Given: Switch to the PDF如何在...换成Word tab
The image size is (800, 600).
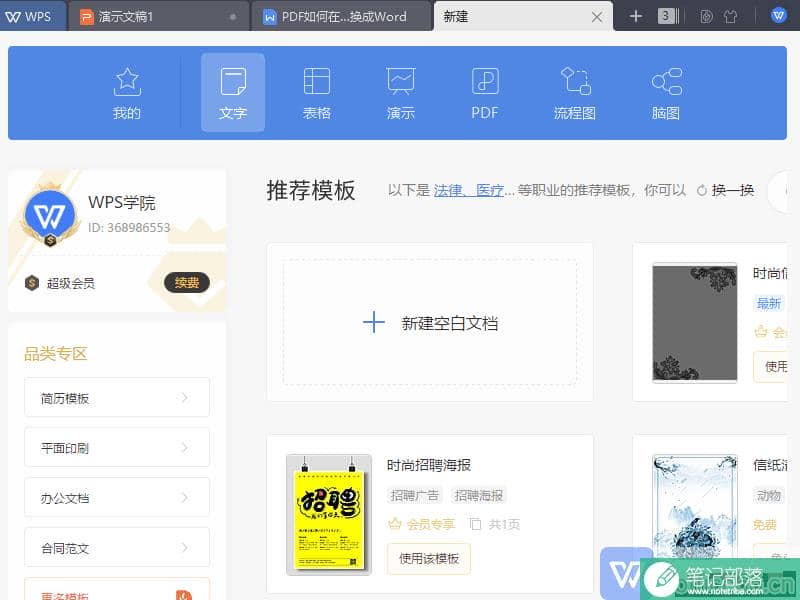Looking at the screenshot, I should coord(342,16).
